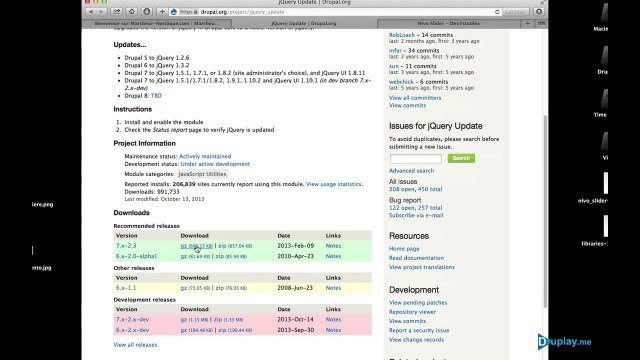Image resolution: width=640 pixels, height=360 pixels.
Task: Add bookmark with the plus toolbar button
Action: [162, 12]
